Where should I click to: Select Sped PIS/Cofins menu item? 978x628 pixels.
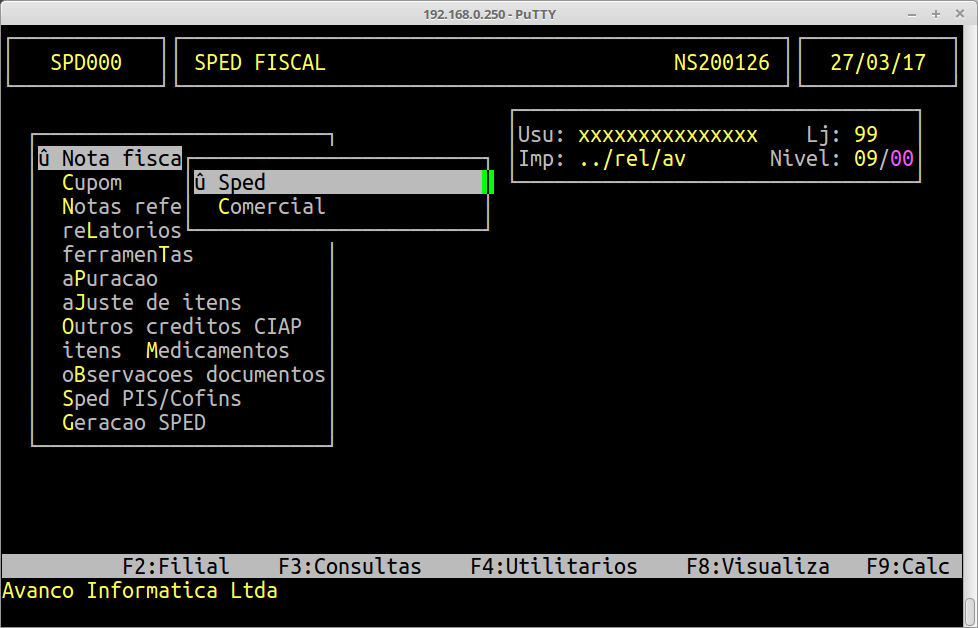pos(151,399)
